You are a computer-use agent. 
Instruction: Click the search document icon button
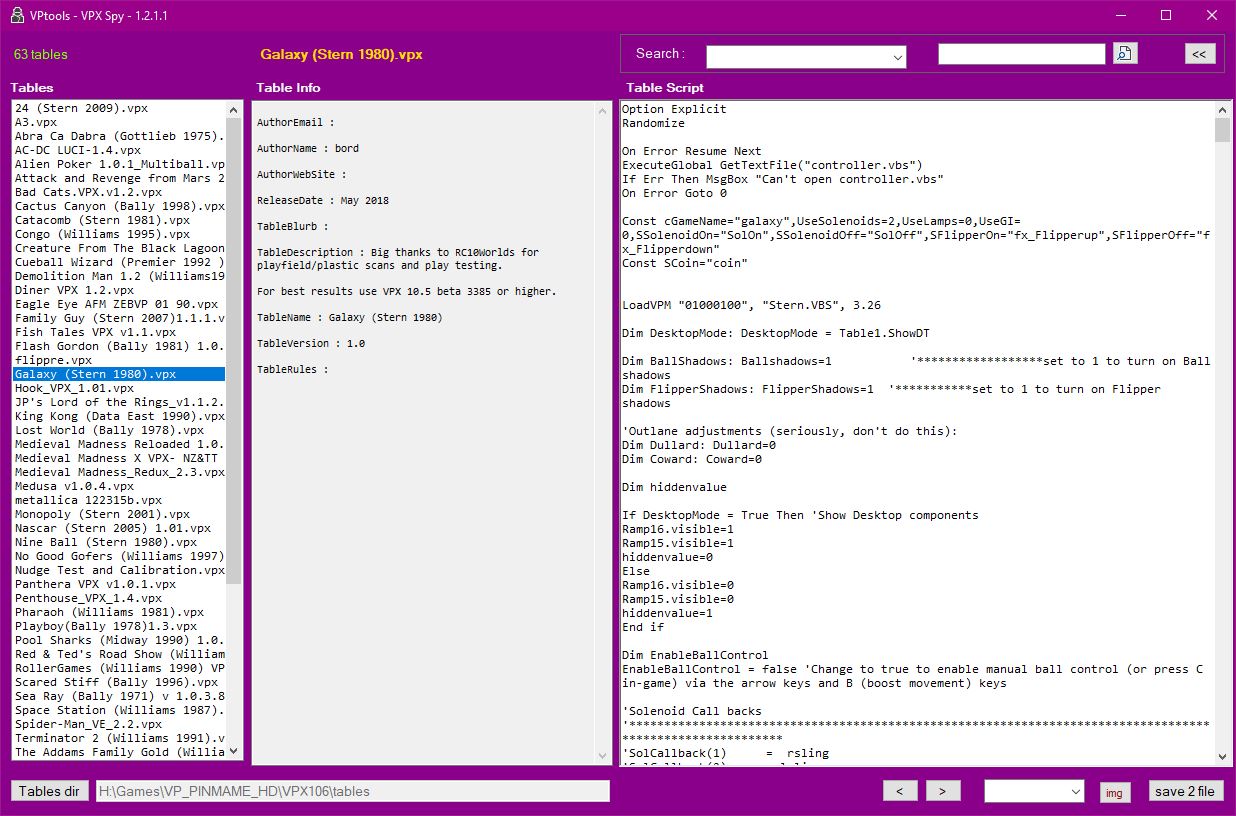click(x=1126, y=54)
